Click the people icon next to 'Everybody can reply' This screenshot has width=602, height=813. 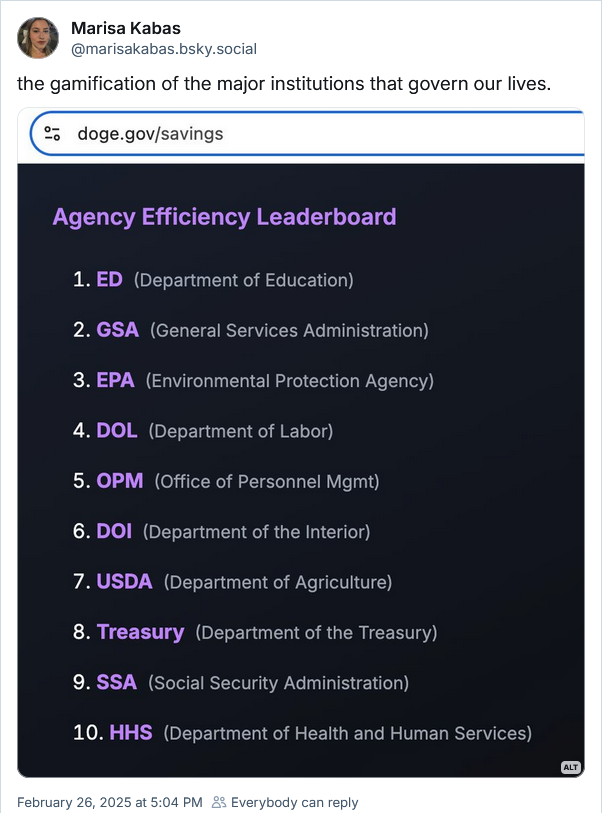(x=218, y=801)
